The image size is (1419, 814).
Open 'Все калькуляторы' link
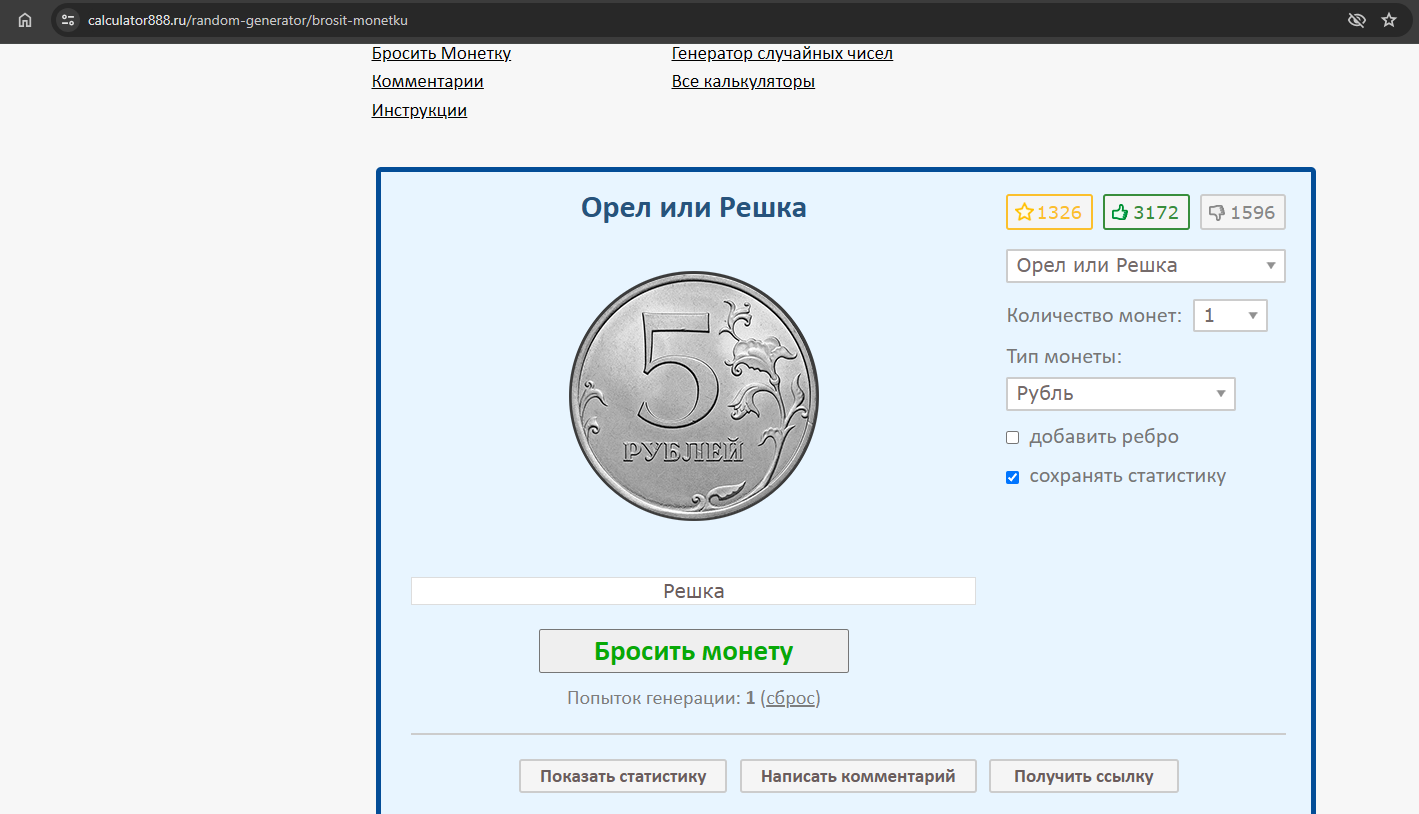(x=743, y=82)
